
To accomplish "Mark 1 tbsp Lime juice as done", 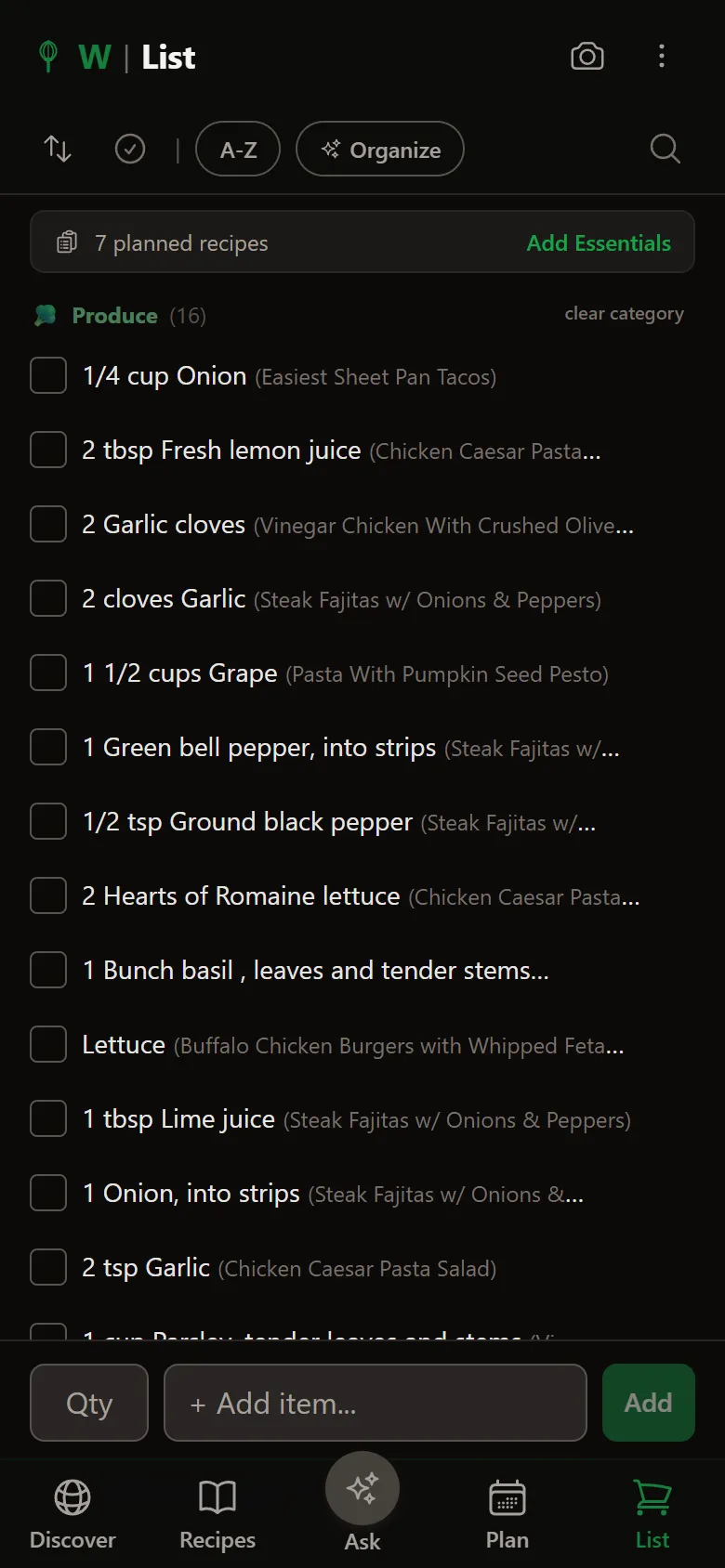I will coord(48,1119).
